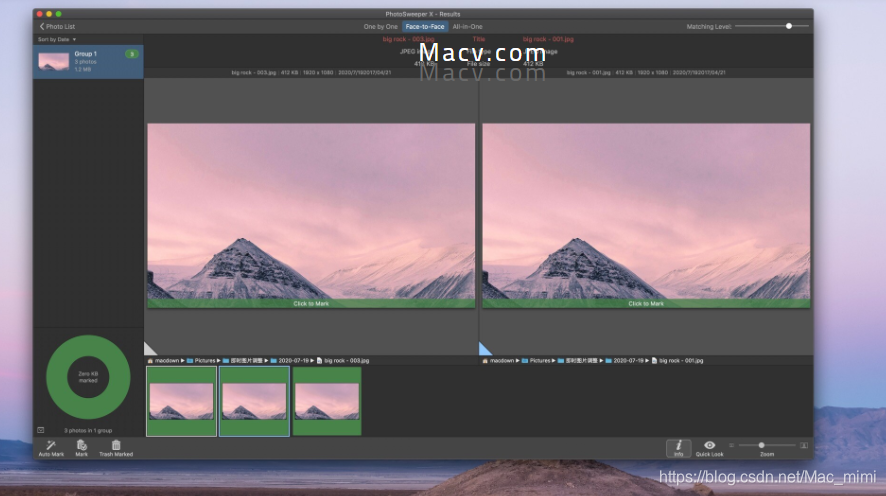This screenshot has height=496, width=886.
Task: Click the right photo details info line
Action: pos(646,73)
